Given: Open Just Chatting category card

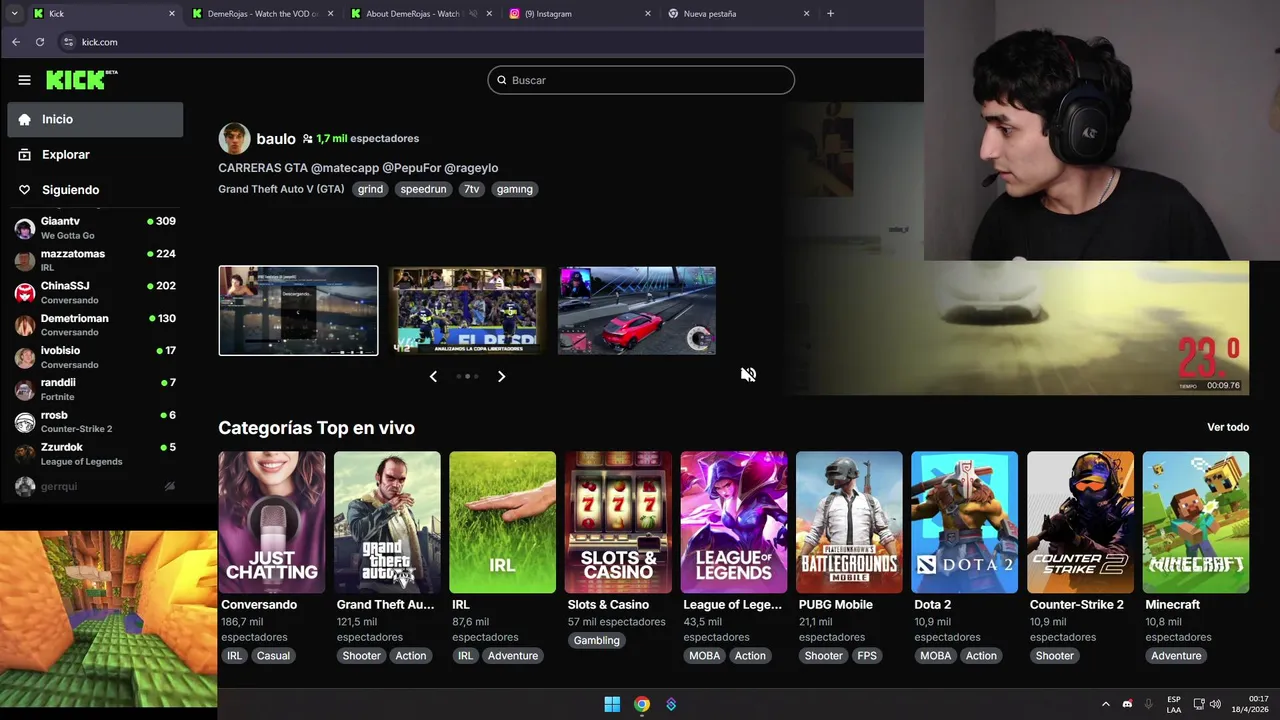Looking at the screenshot, I should click(272, 522).
